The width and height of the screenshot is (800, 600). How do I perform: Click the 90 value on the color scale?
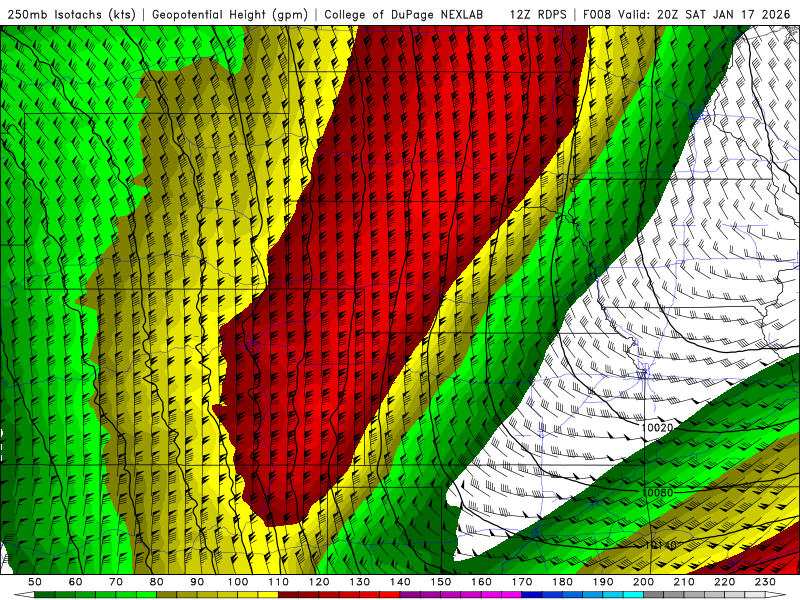tap(197, 582)
